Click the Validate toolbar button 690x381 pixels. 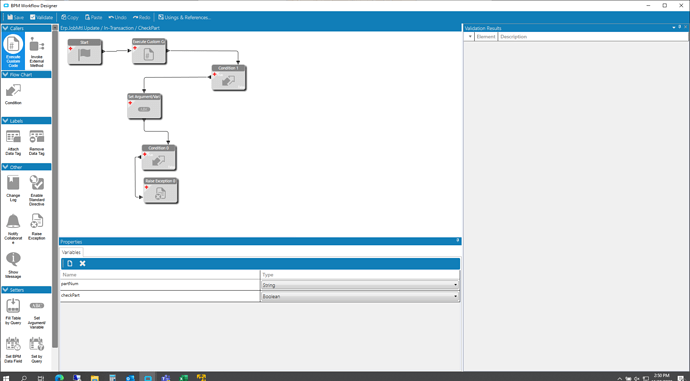point(41,17)
